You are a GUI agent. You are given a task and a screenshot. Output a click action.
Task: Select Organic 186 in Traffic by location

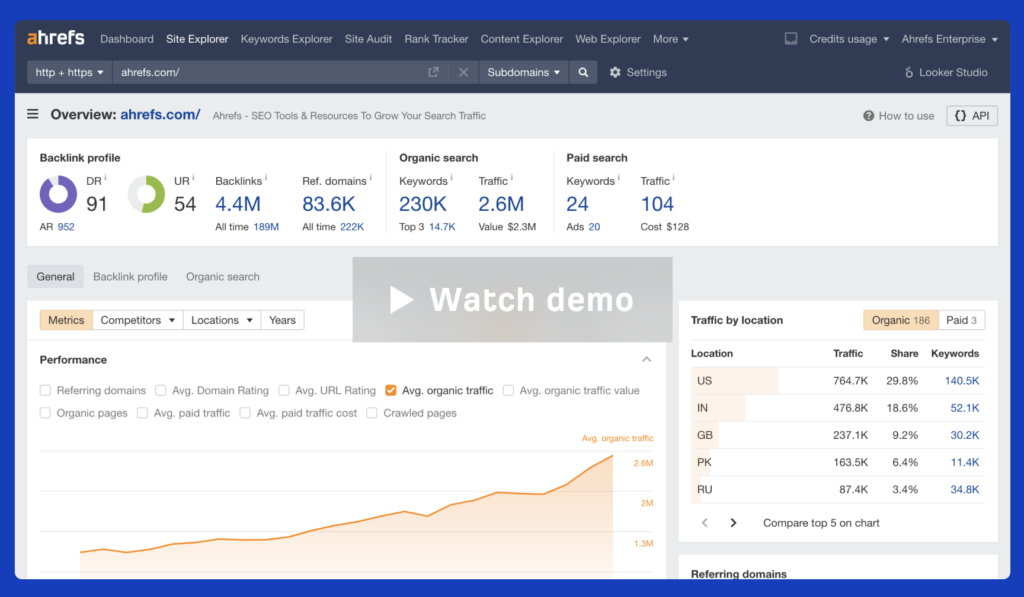coord(901,320)
